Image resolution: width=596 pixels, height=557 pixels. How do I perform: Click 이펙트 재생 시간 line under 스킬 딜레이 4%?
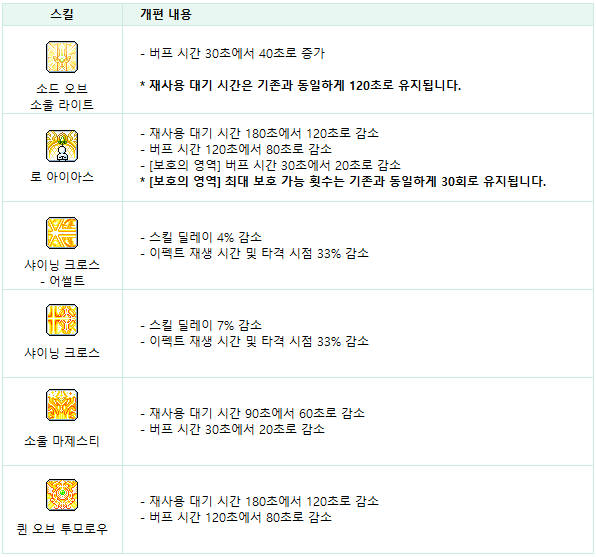click(x=254, y=253)
